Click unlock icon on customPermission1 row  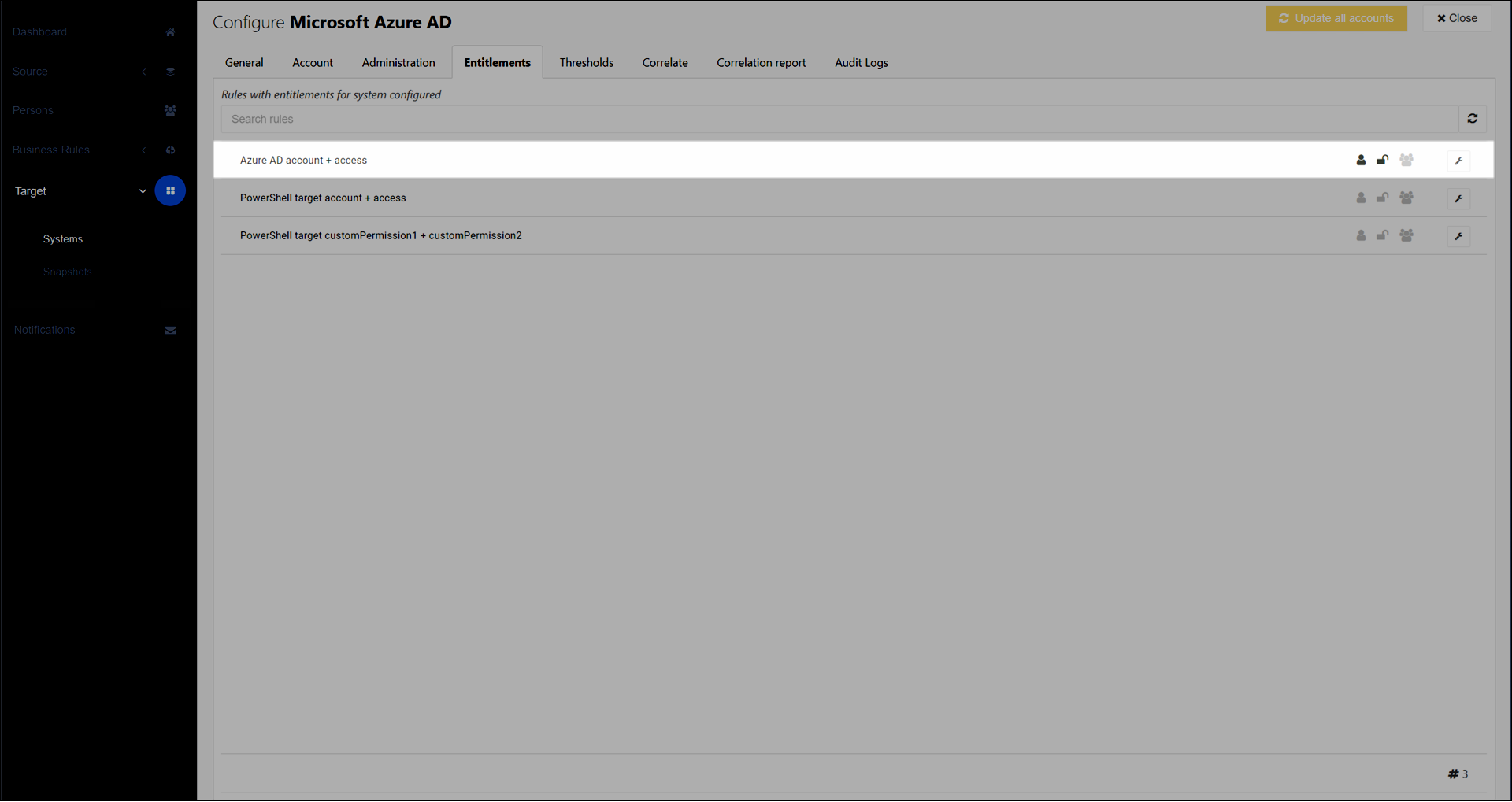click(x=1382, y=236)
